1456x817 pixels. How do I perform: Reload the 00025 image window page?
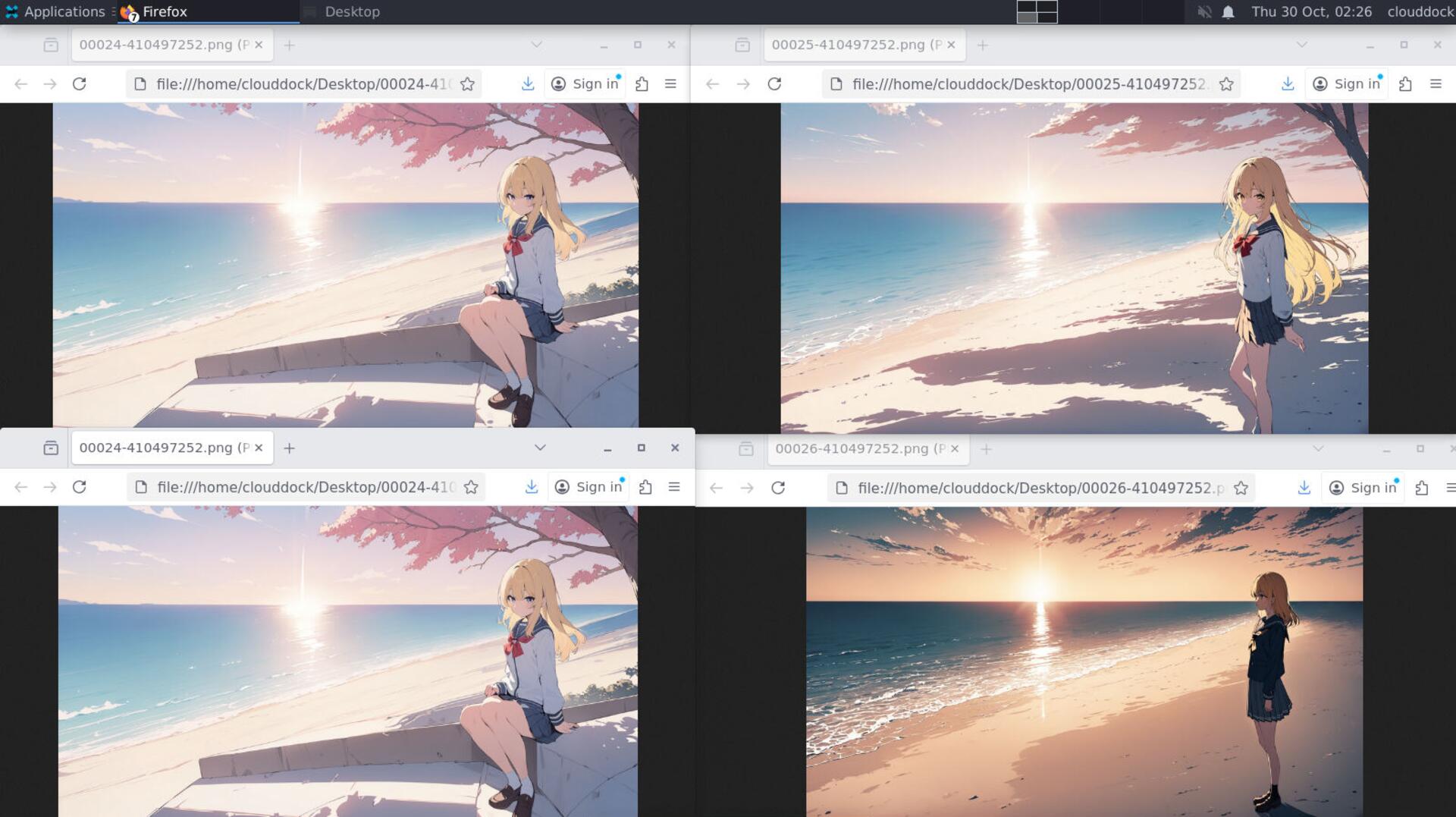click(x=774, y=84)
